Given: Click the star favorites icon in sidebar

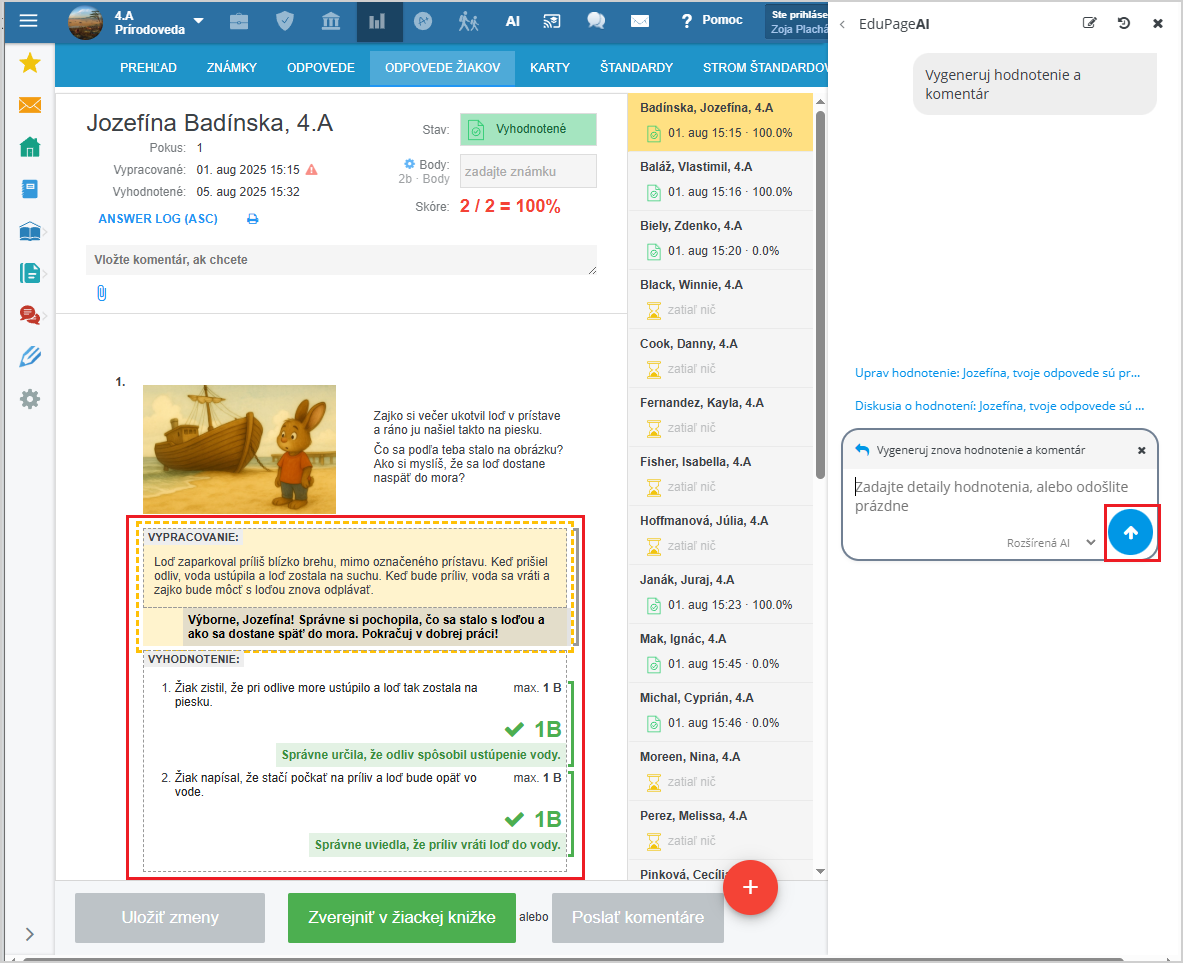Looking at the screenshot, I should 30,63.
